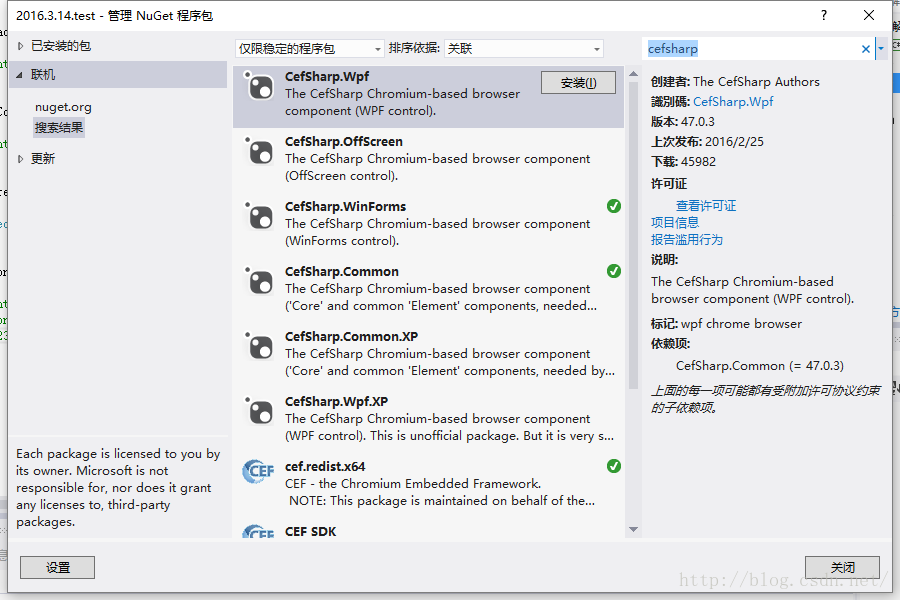The height and width of the screenshot is (600, 900).
Task: Click the 设置 button
Action: pyautogui.click(x=57, y=567)
